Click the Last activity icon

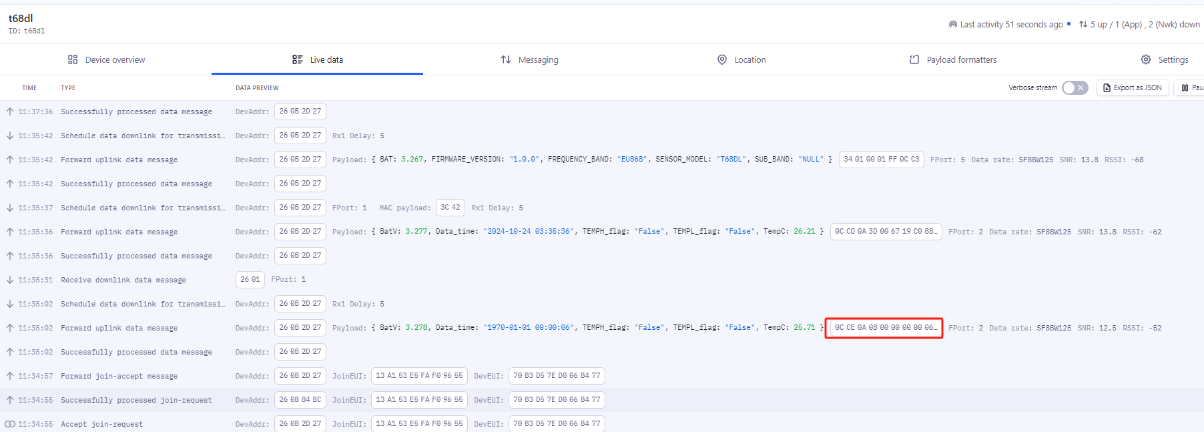(x=951, y=23)
